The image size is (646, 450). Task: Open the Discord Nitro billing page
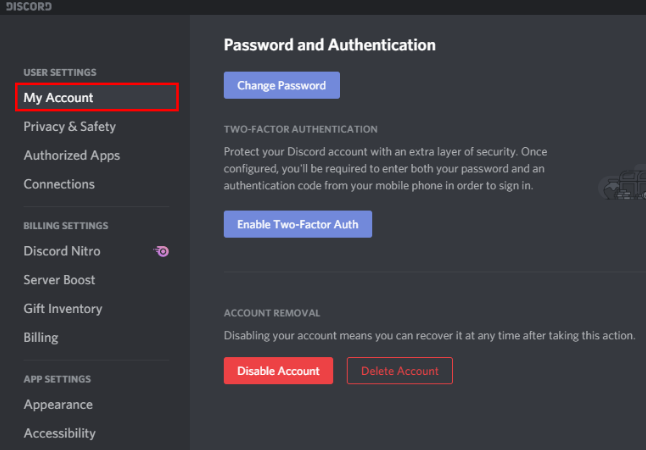point(62,251)
